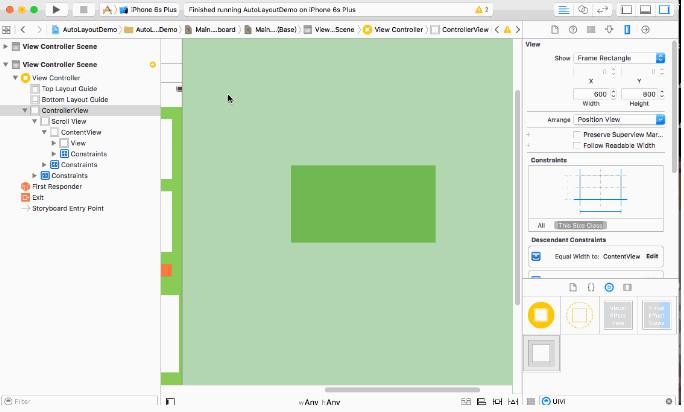The image size is (684, 412).
Task: Select the View Controller object in library
Action: [541, 315]
